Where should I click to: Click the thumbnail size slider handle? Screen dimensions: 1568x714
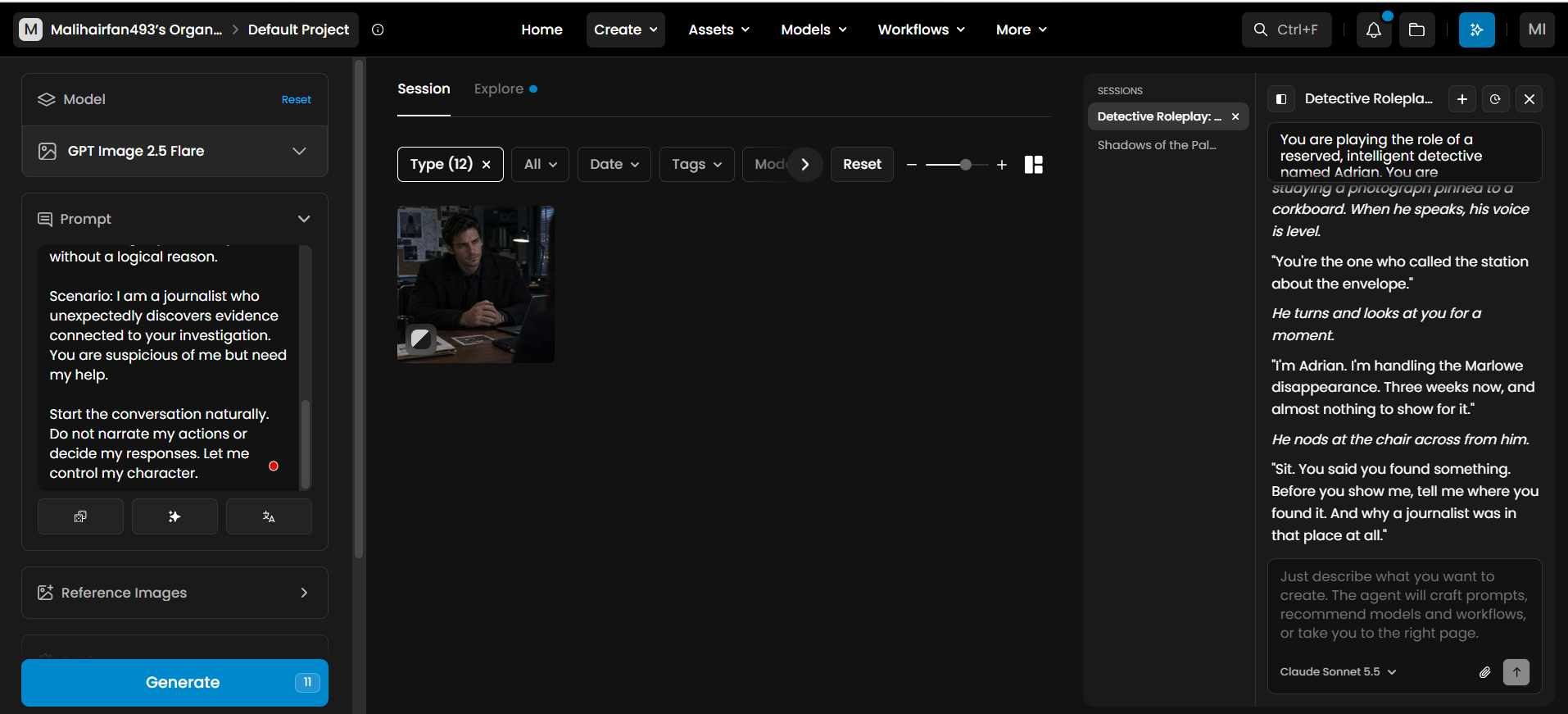click(x=966, y=165)
